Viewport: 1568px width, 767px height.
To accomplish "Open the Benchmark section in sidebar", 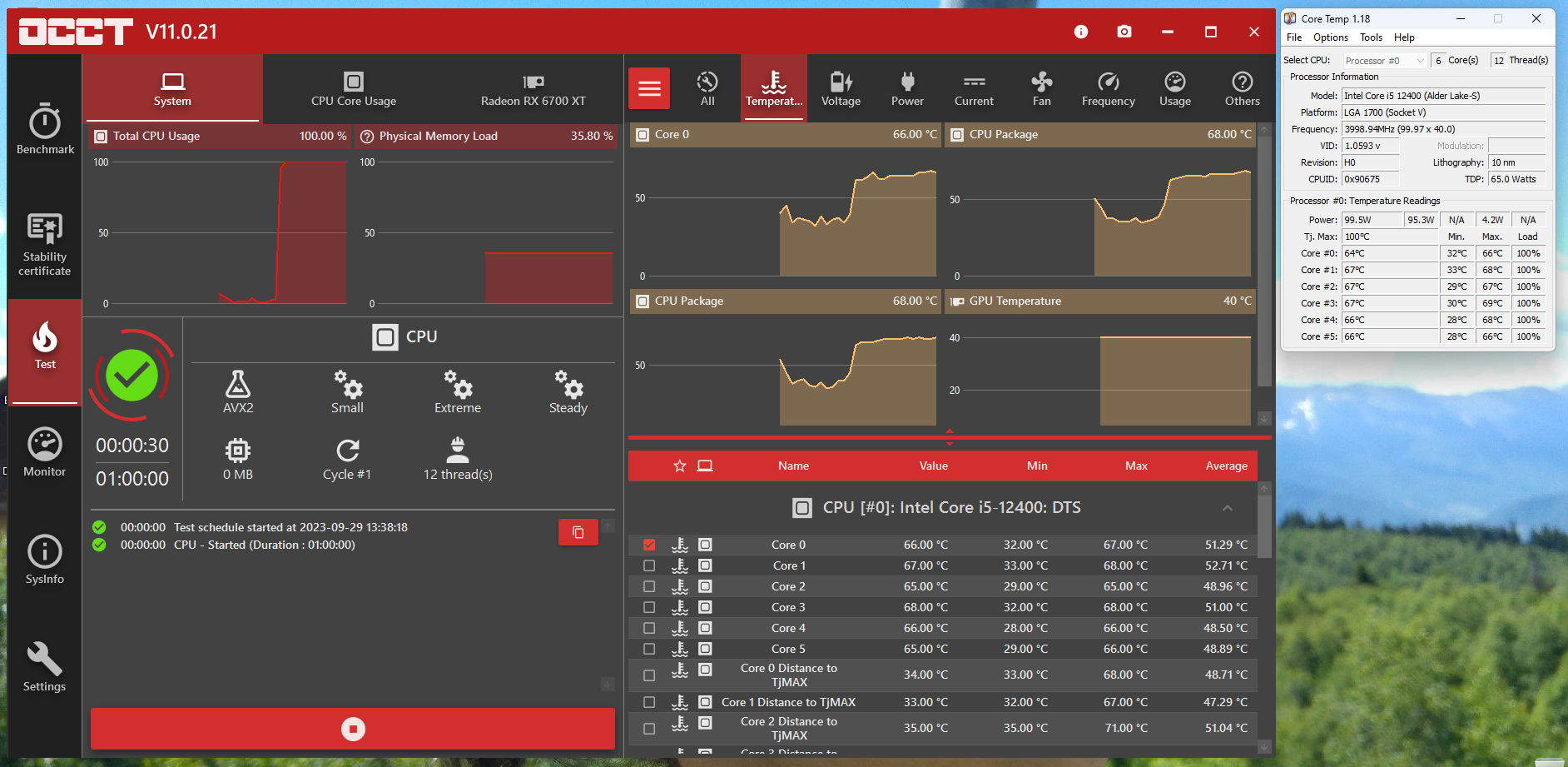I will (45, 130).
